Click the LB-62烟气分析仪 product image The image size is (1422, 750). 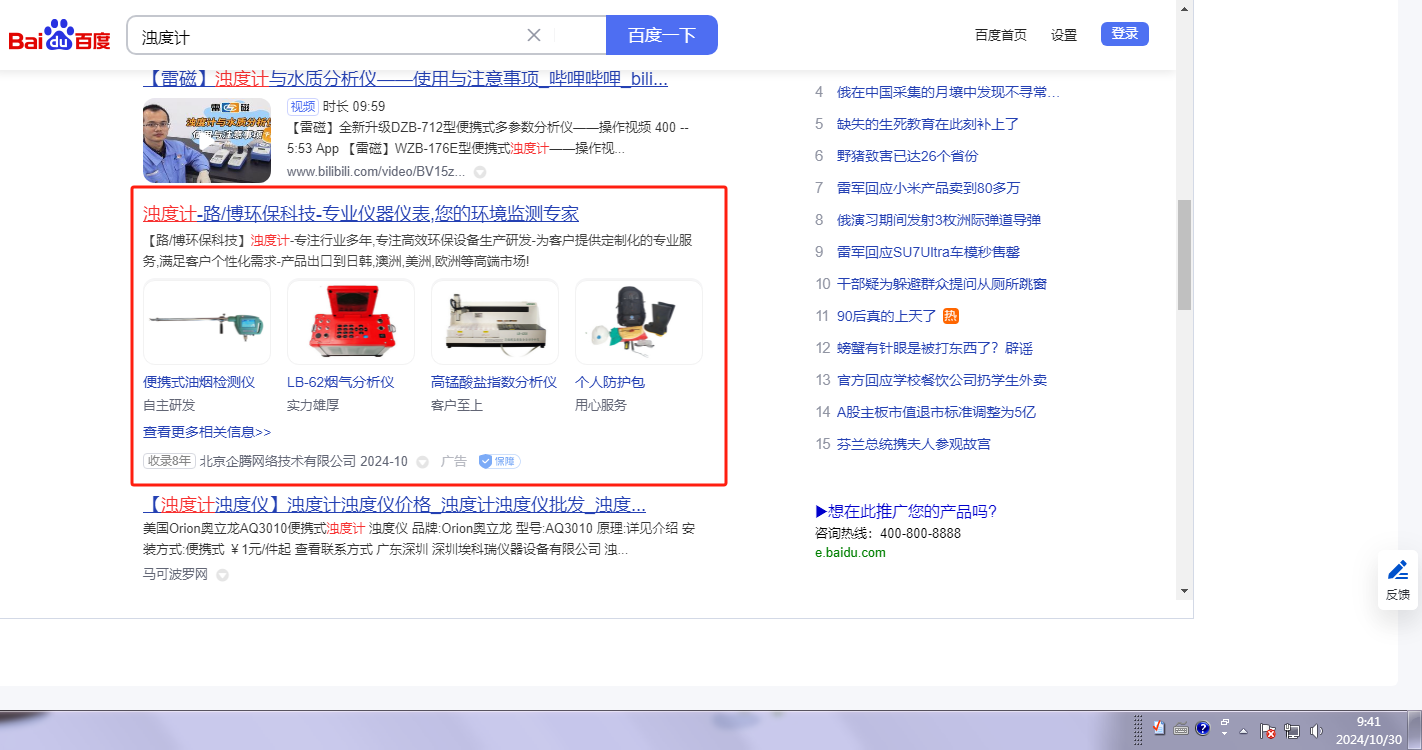(351, 322)
